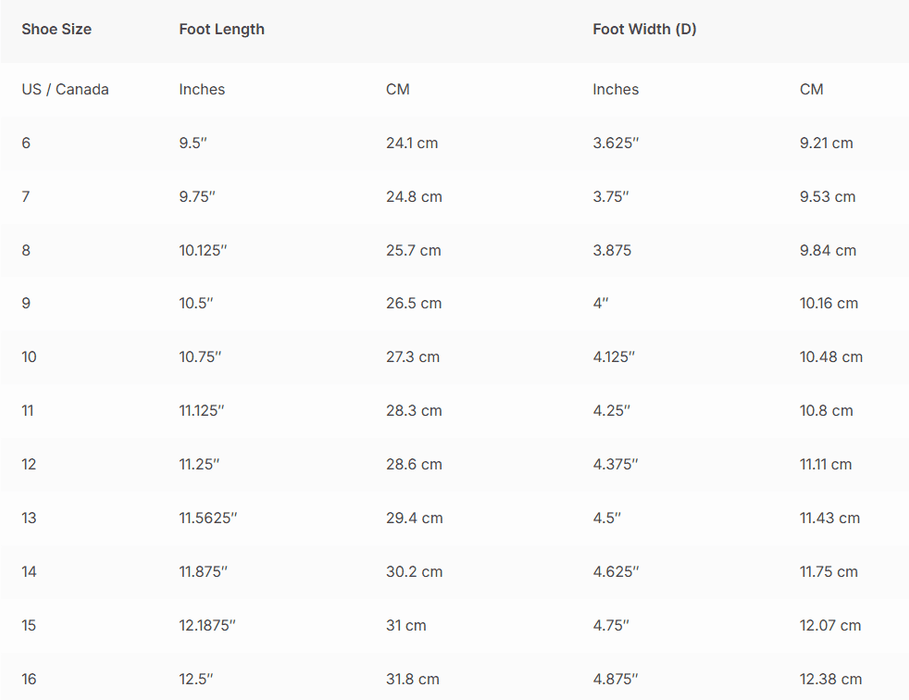Click the Foot Length column header
Image resolution: width=909 pixels, height=700 pixels.
pyautogui.click(x=221, y=29)
